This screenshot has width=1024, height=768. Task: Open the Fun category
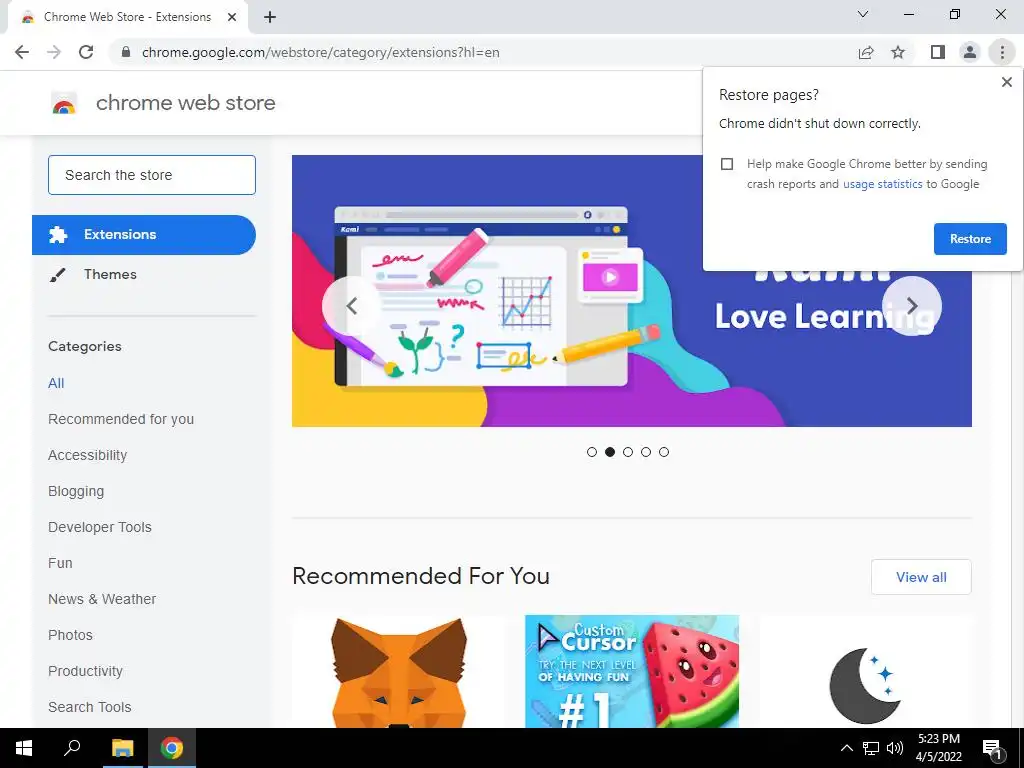pos(60,563)
